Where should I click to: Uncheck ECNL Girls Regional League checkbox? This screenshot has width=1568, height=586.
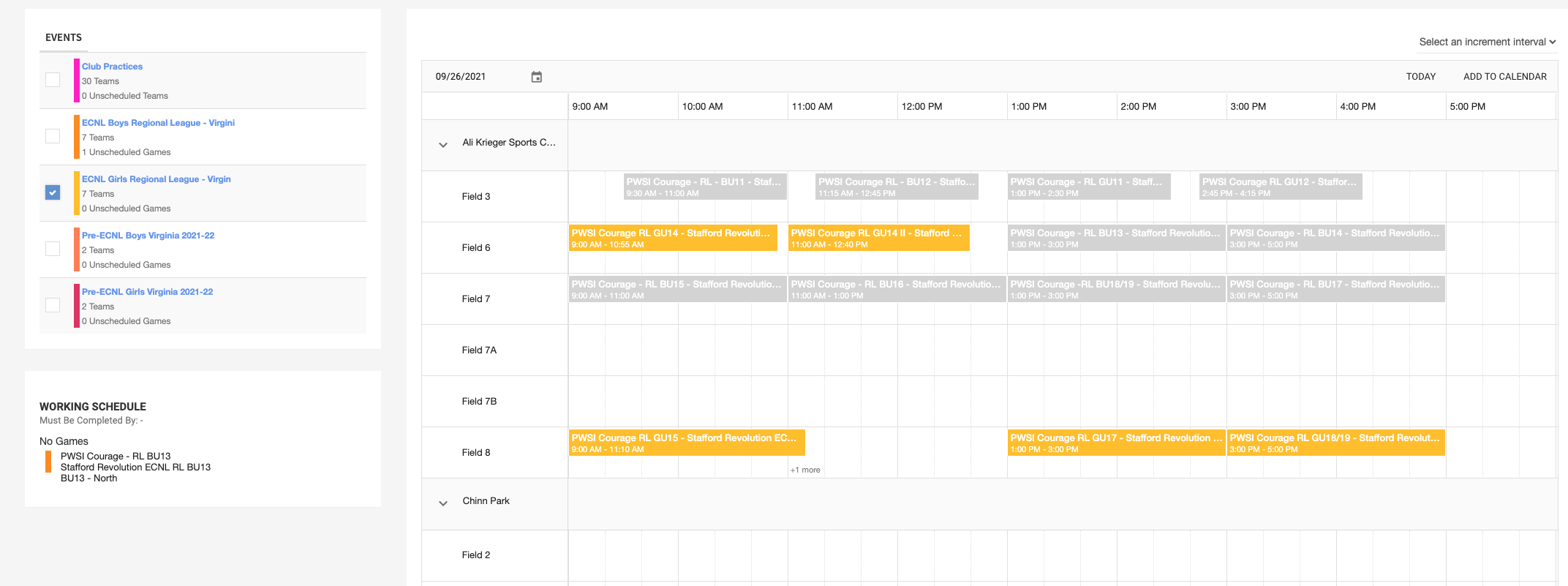53,192
